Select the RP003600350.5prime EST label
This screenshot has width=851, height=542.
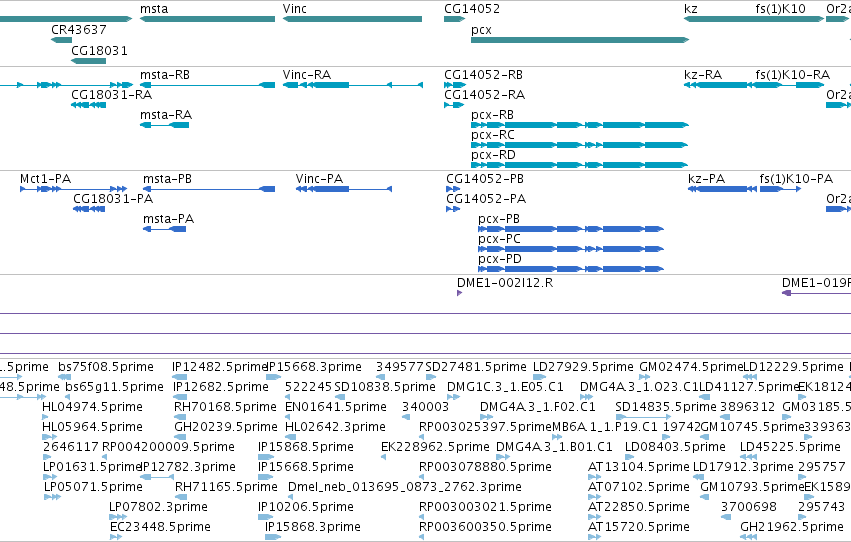pos(485,527)
